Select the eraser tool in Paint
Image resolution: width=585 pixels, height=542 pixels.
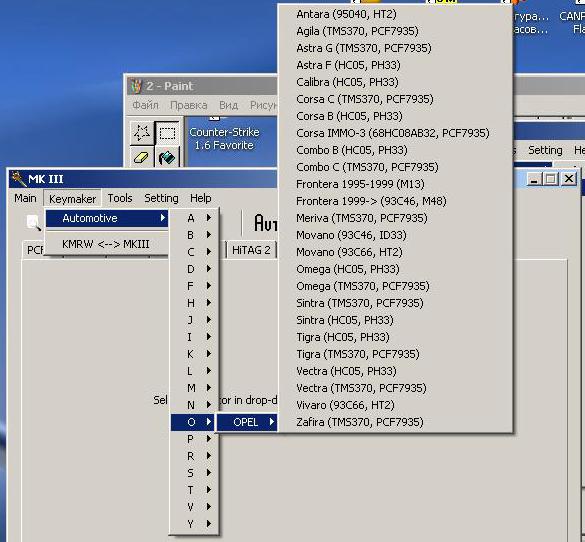click(142, 157)
